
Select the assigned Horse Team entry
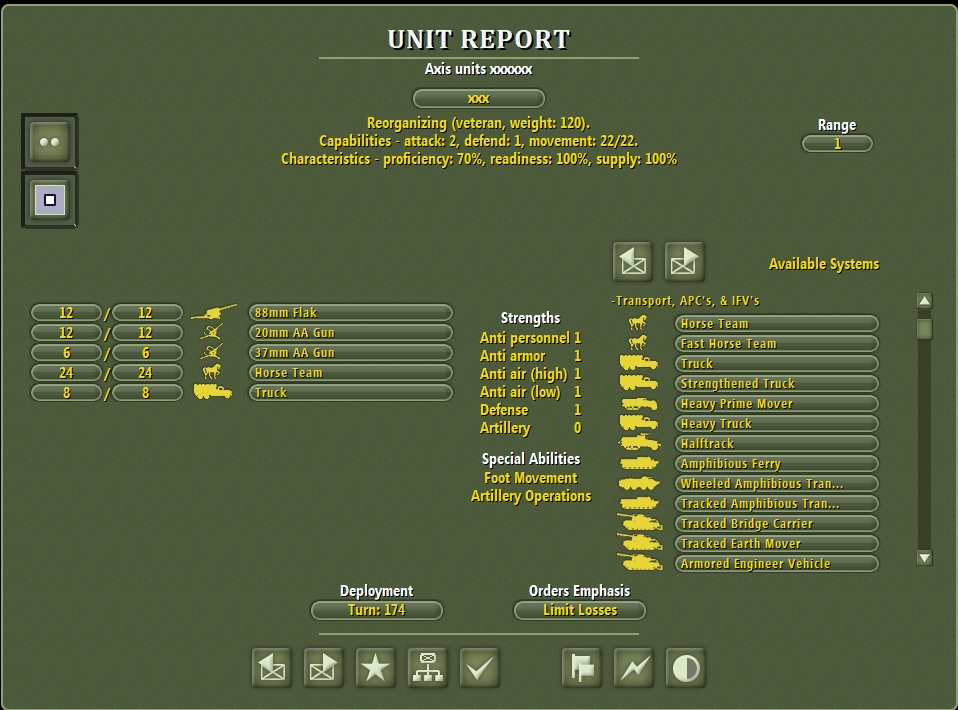[x=351, y=372]
